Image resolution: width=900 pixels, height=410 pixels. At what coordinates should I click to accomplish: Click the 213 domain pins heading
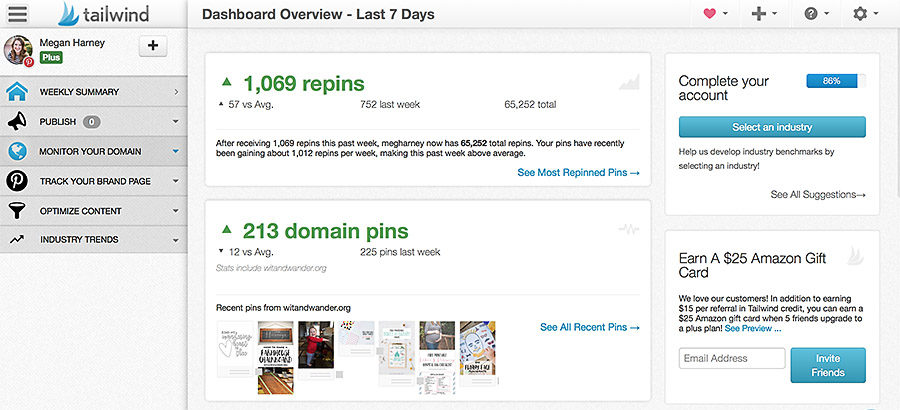pyautogui.click(x=325, y=231)
